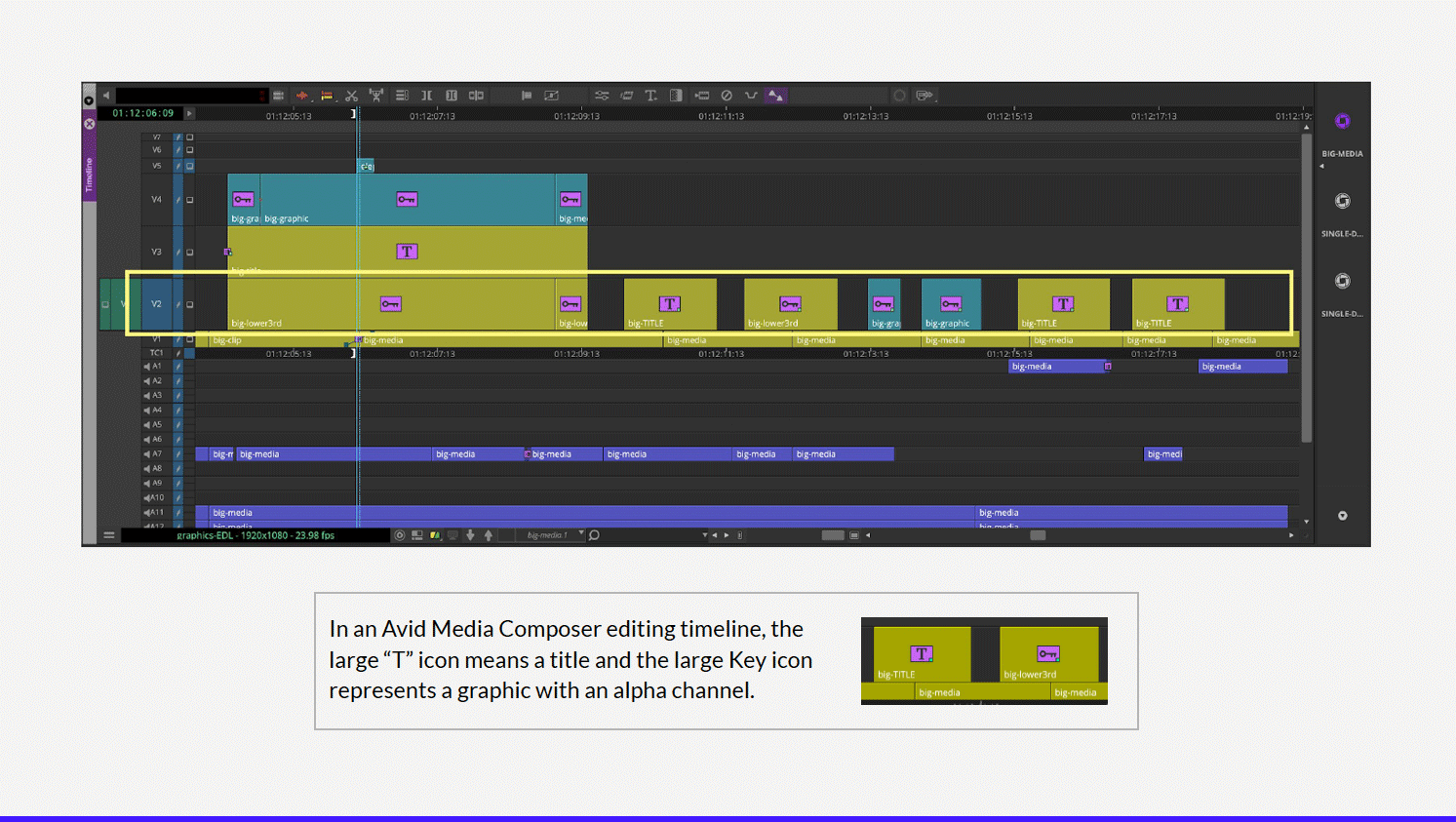Open the dropdown arrow left of scroll controls in bottom bar

click(704, 535)
